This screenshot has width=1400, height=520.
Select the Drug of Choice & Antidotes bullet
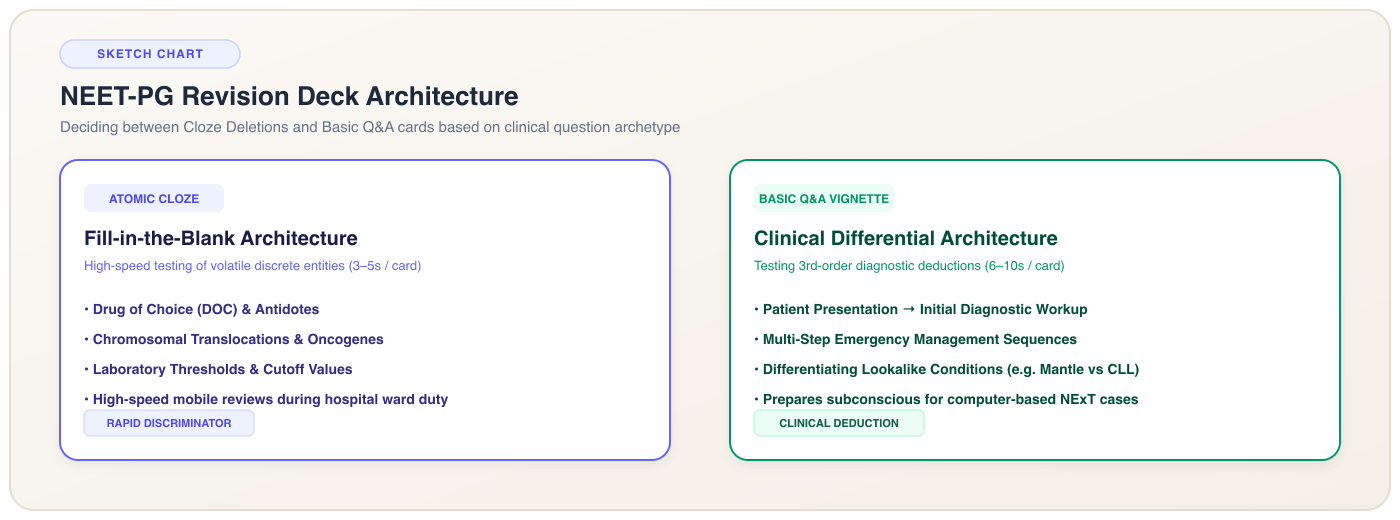coord(202,309)
